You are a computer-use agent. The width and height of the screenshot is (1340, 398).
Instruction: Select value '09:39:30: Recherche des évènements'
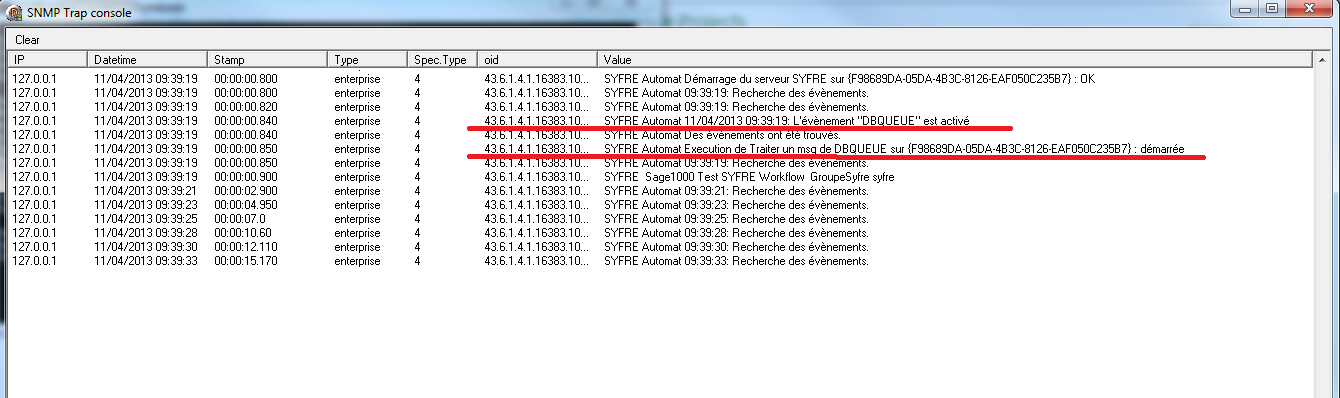pos(737,246)
